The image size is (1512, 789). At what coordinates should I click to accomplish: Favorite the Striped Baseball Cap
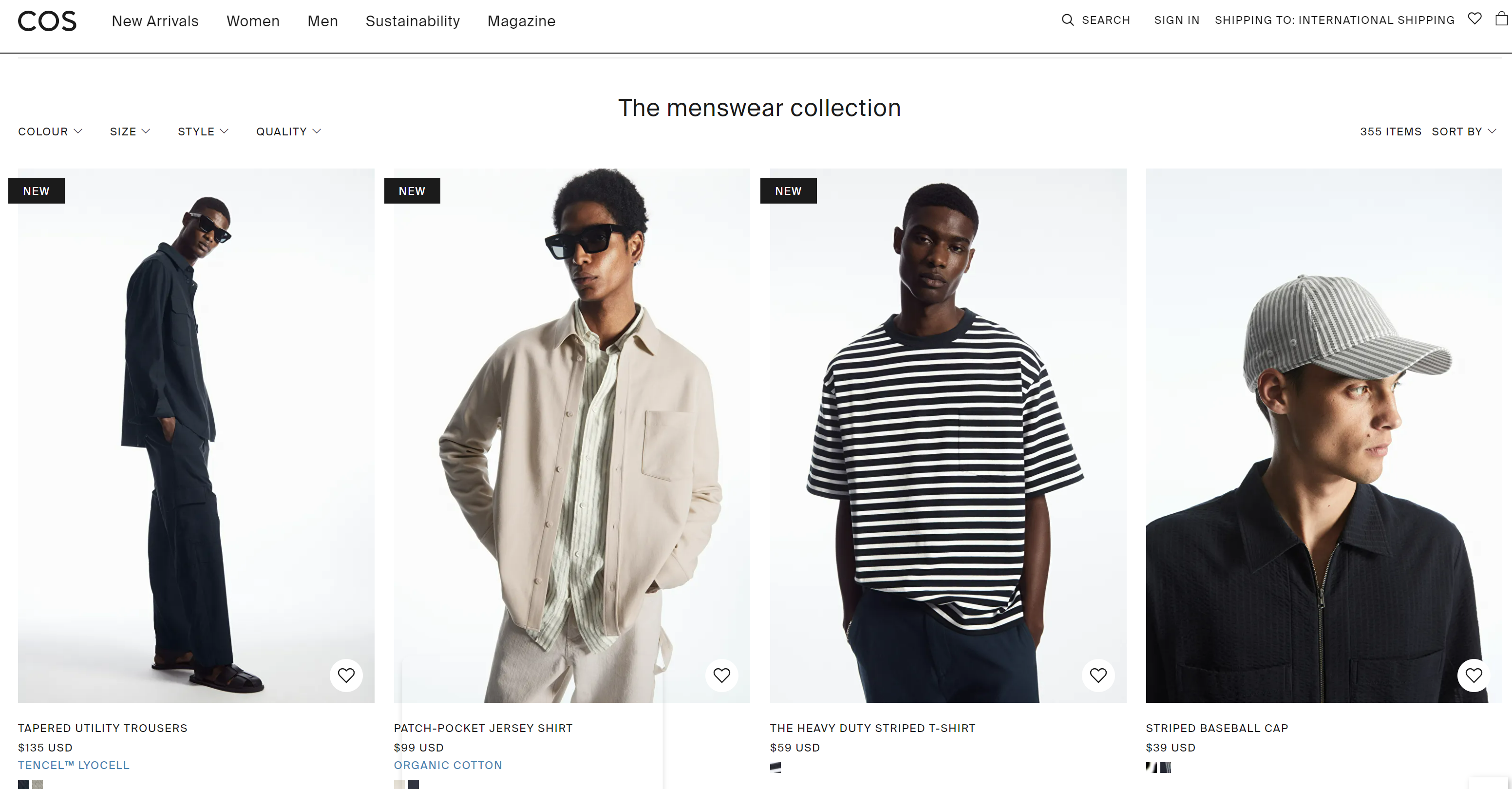pyautogui.click(x=1474, y=675)
